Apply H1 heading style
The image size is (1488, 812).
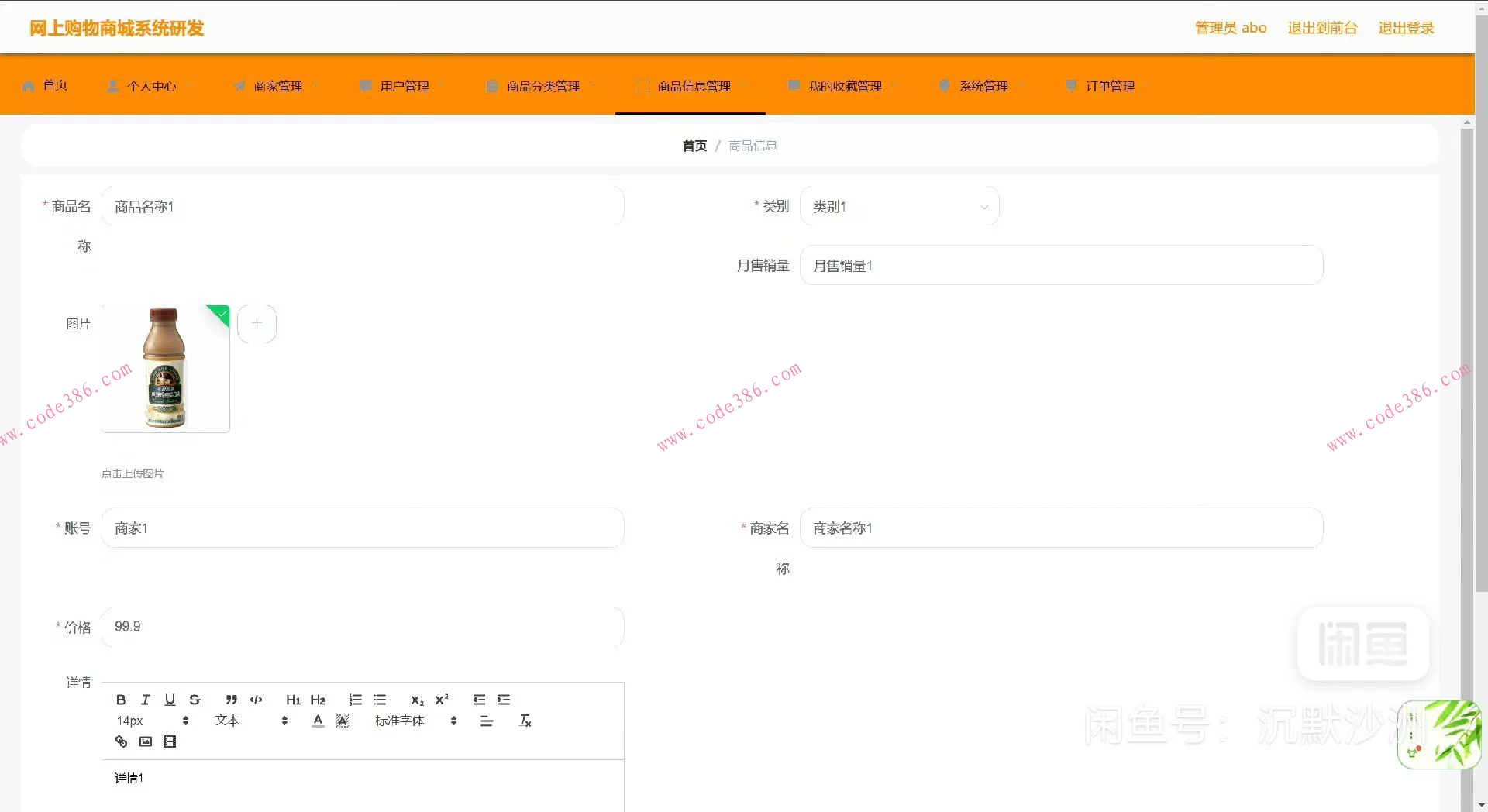[293, 700]
